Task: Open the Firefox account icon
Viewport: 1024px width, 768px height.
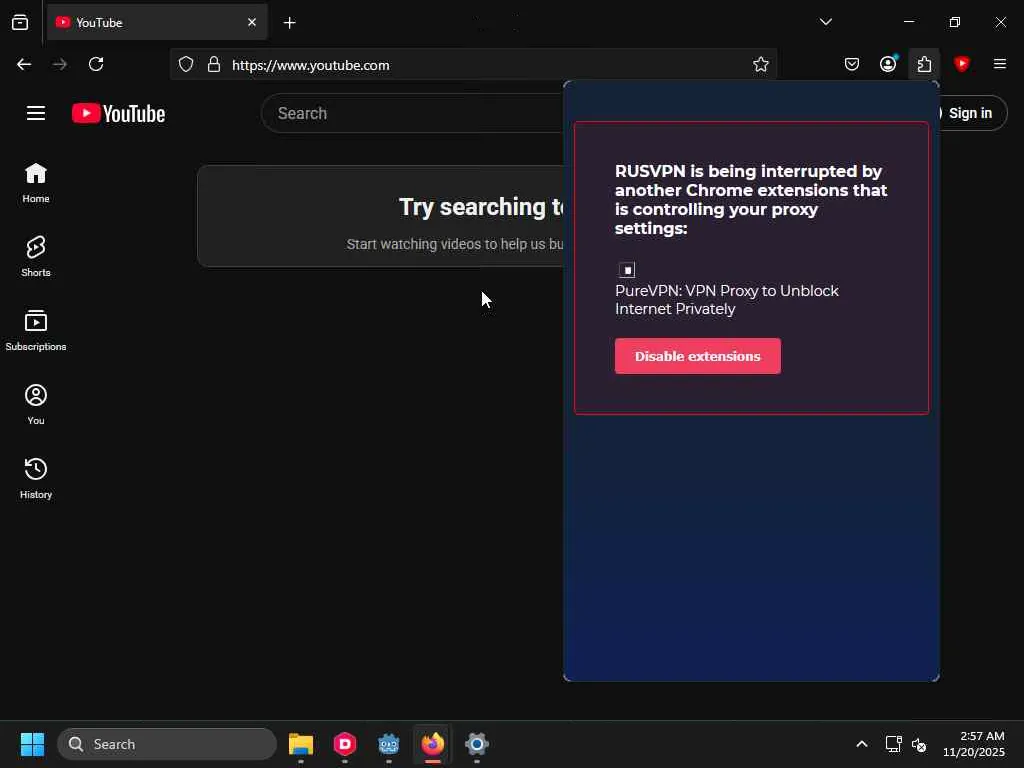Action: pyautogui.click(x=888, y=64)
